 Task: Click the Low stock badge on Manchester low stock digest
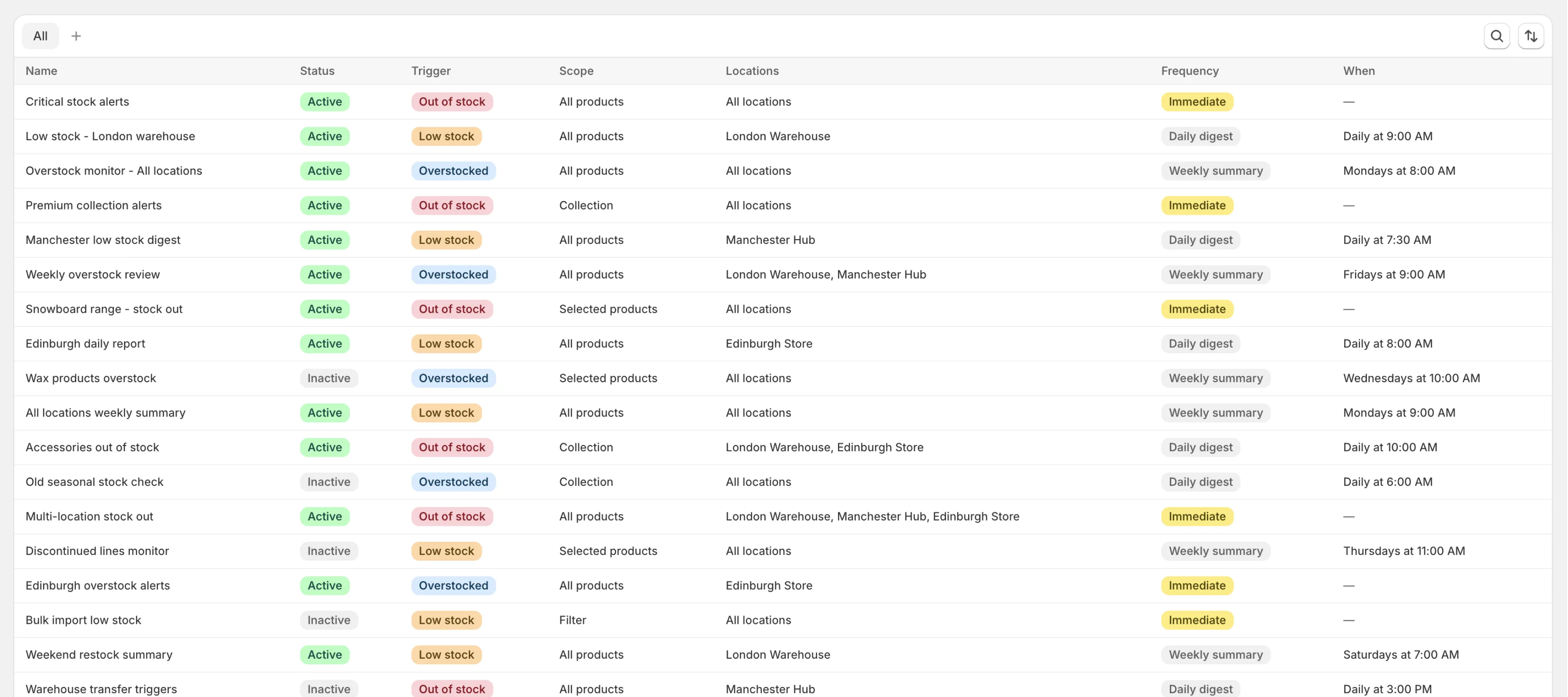click(446, 239)
